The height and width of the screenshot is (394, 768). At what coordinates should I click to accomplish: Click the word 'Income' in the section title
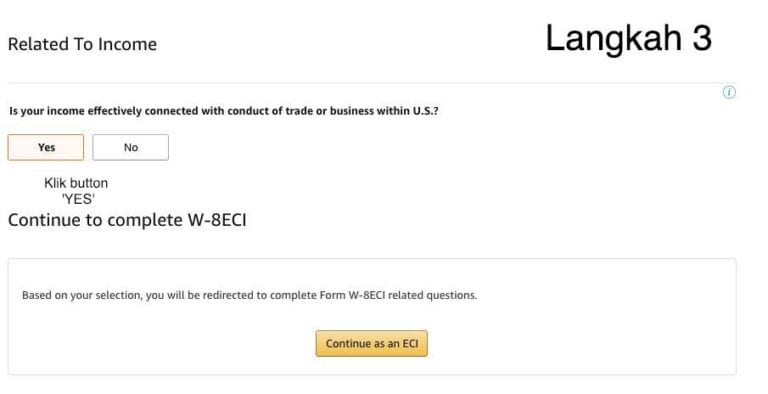(127, 44)
